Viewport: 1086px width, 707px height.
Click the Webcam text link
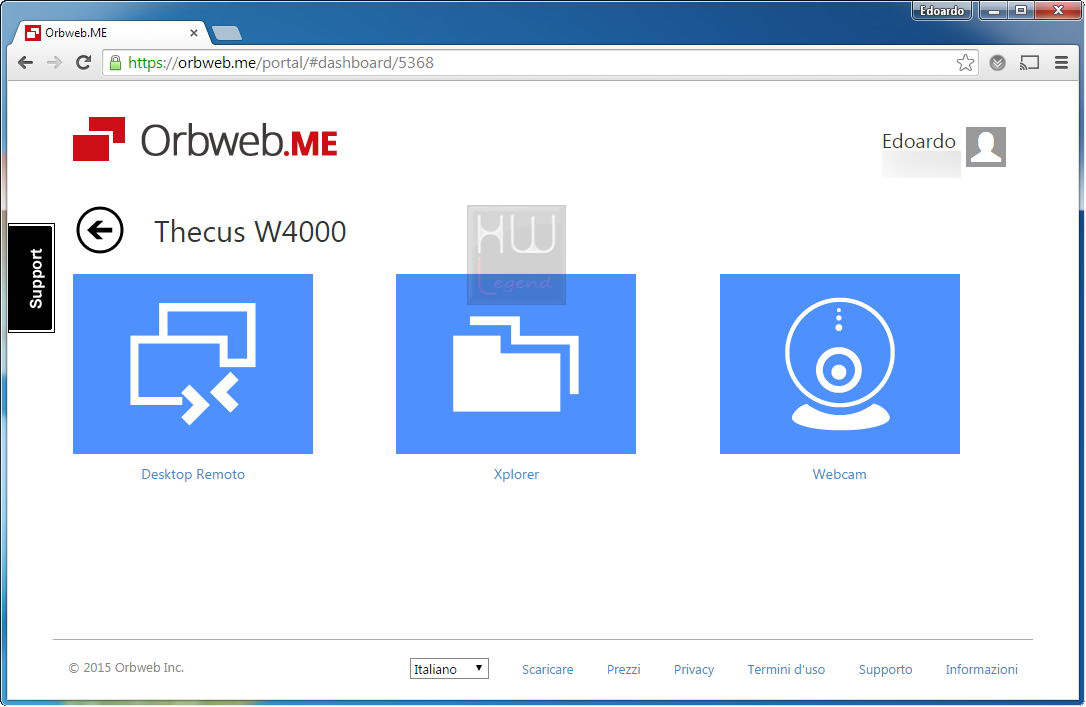point(839,474)
